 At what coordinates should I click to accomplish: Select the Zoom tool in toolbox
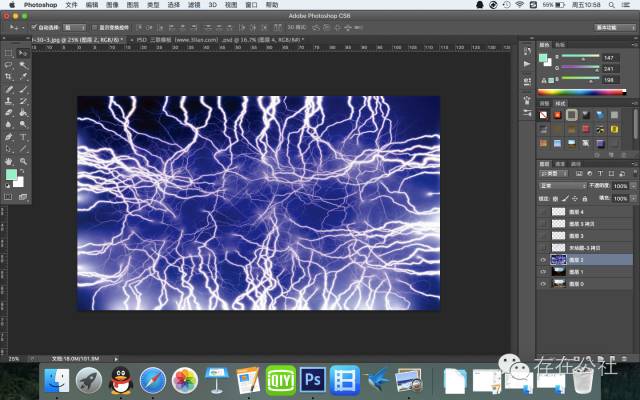[22, 160]
